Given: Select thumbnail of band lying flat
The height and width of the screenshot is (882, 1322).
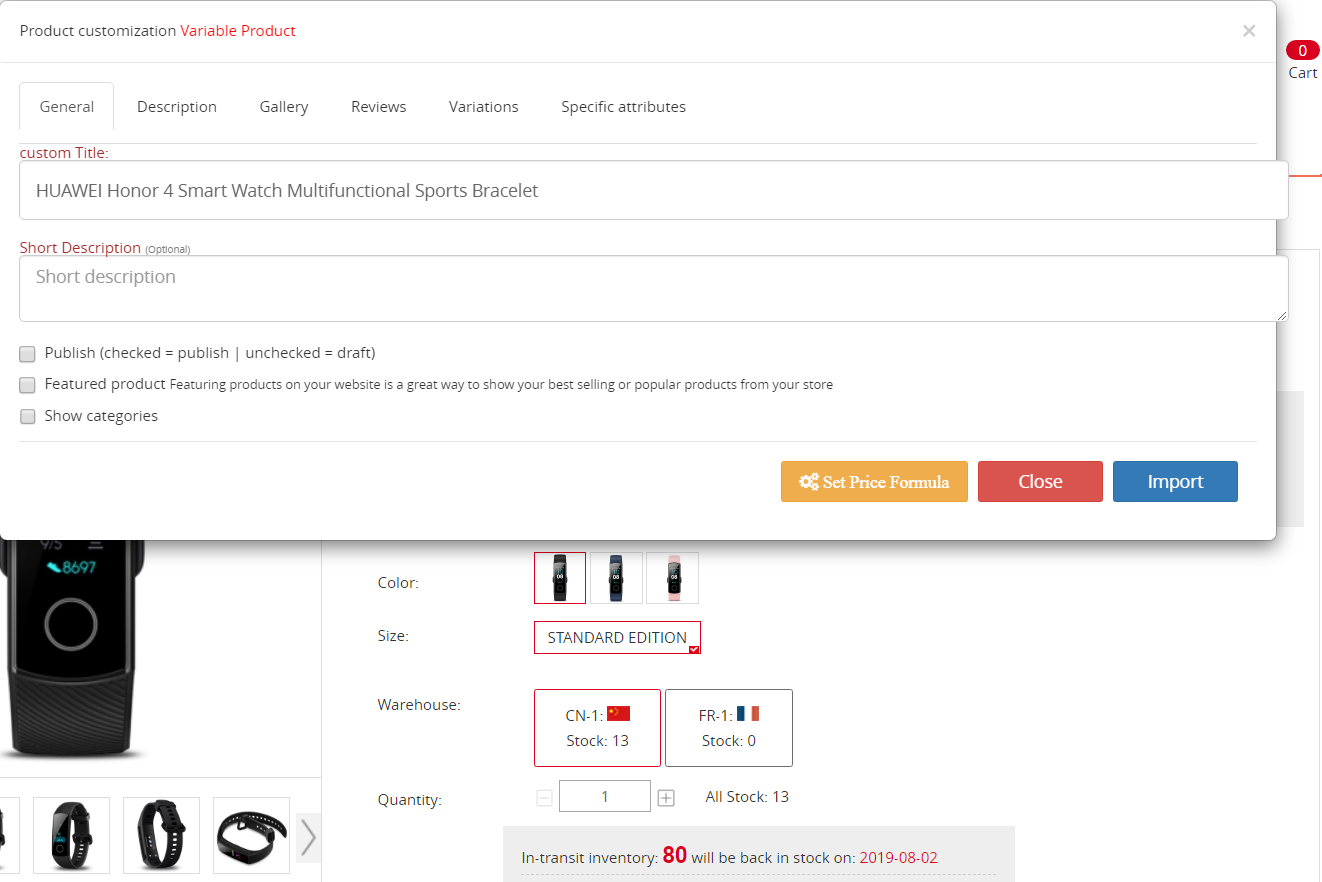Looking at the screenshot, I should click(x=252, y=835).
